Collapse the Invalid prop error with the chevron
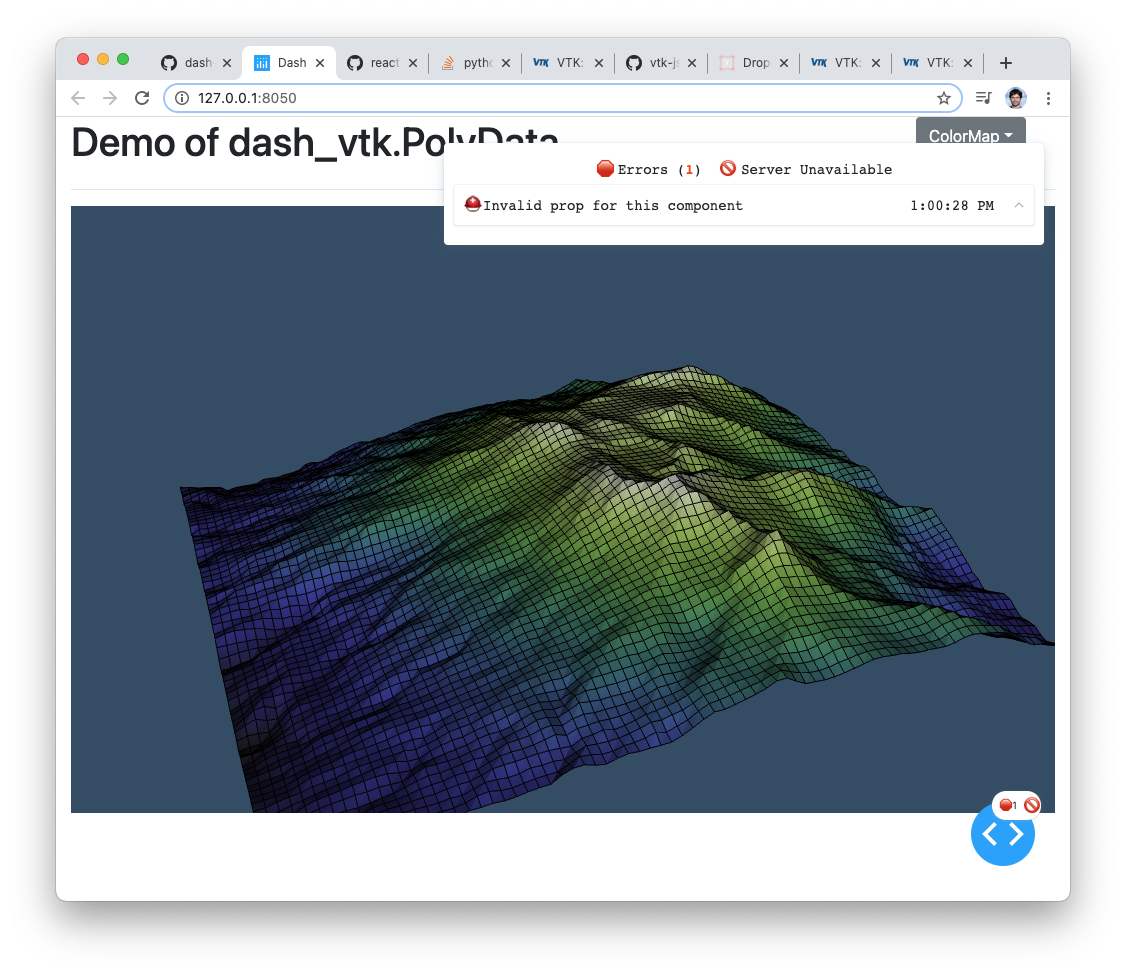This screenshot has width=1126, height=975. (x=1019, y=205)
